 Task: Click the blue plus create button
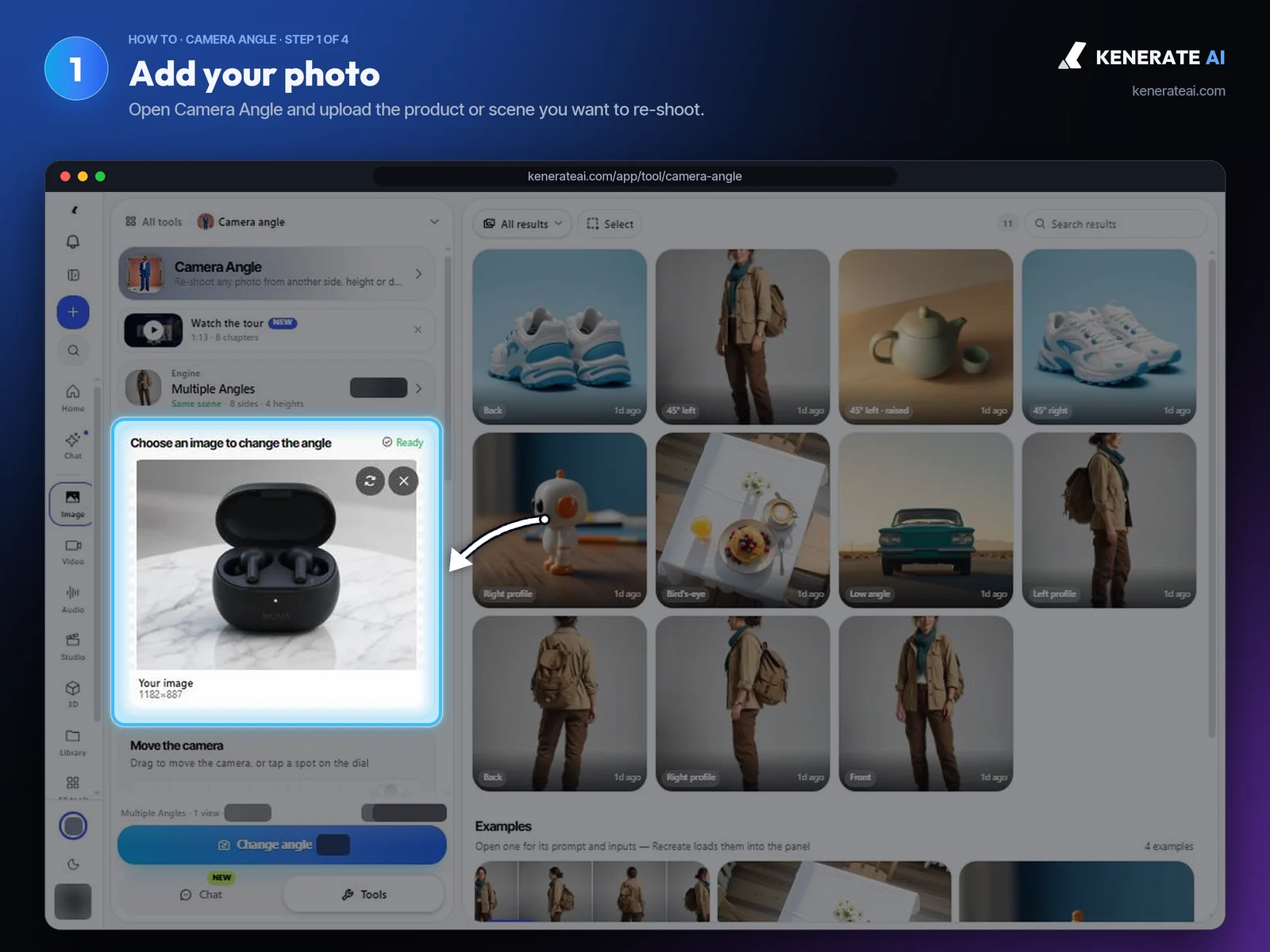click(73, 312)
